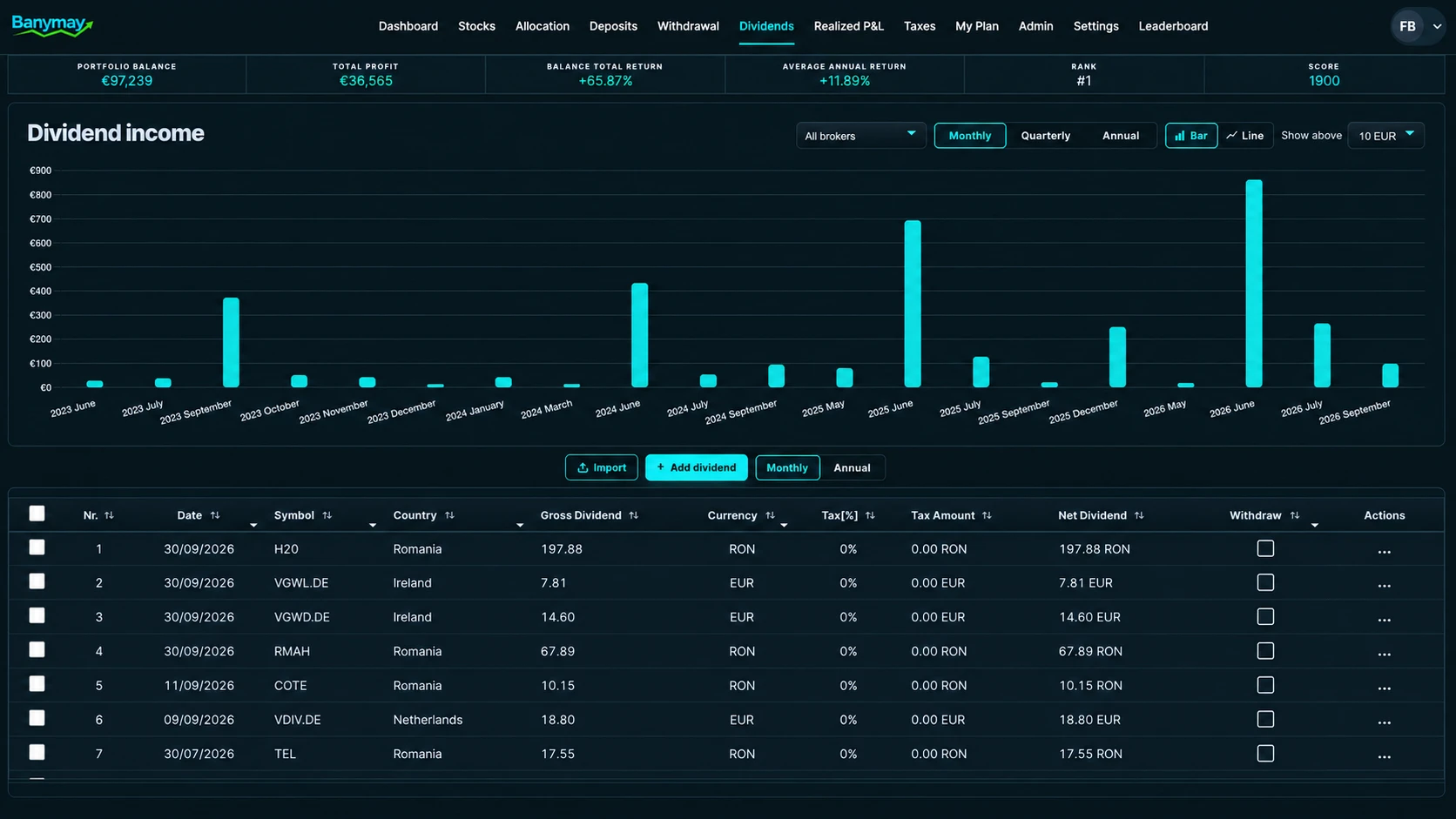This screenshot has width=1456, height=819.
Task: Sort by Tax[%] column arrows
Action: (x=870, y=515)
